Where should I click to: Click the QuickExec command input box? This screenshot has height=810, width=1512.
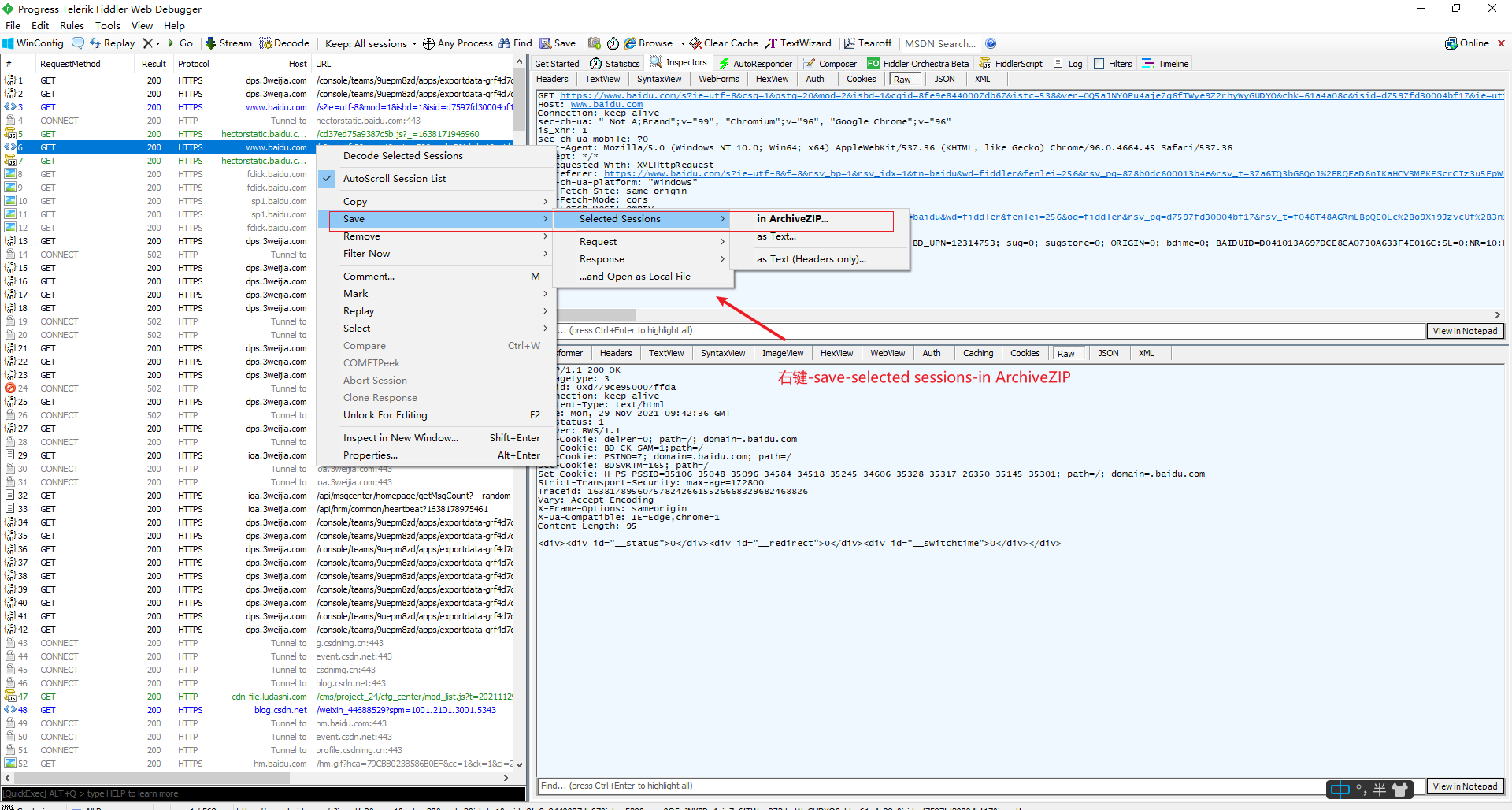coord(263,793)
